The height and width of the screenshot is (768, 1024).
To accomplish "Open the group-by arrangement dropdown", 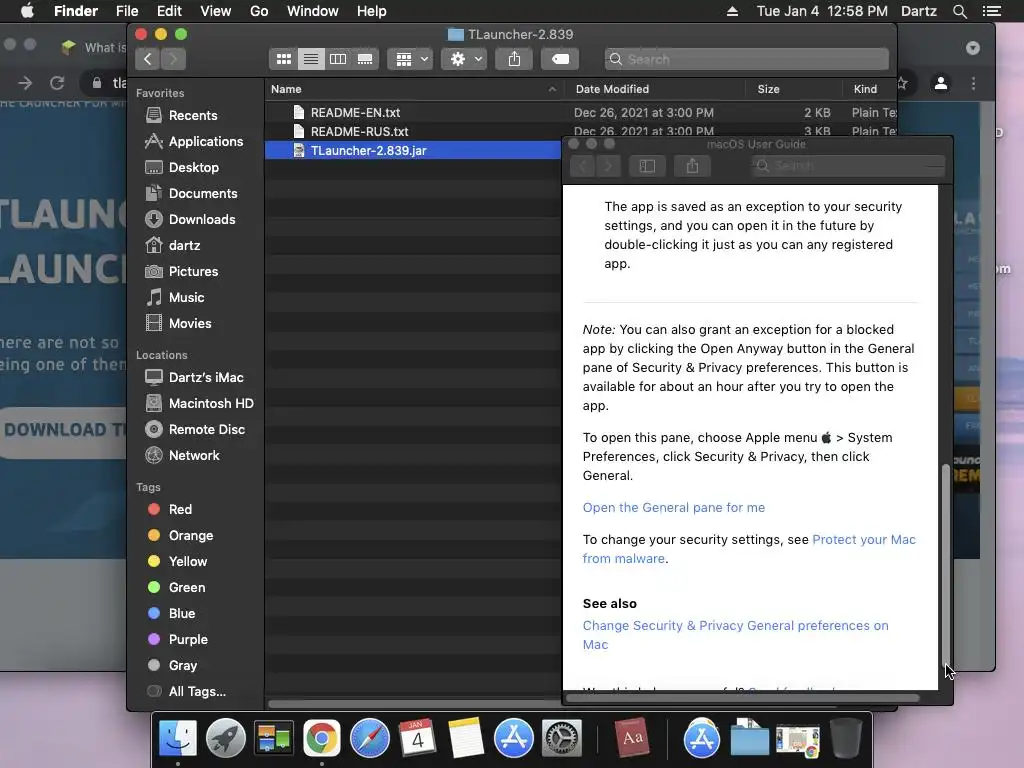I will [410, 59].
